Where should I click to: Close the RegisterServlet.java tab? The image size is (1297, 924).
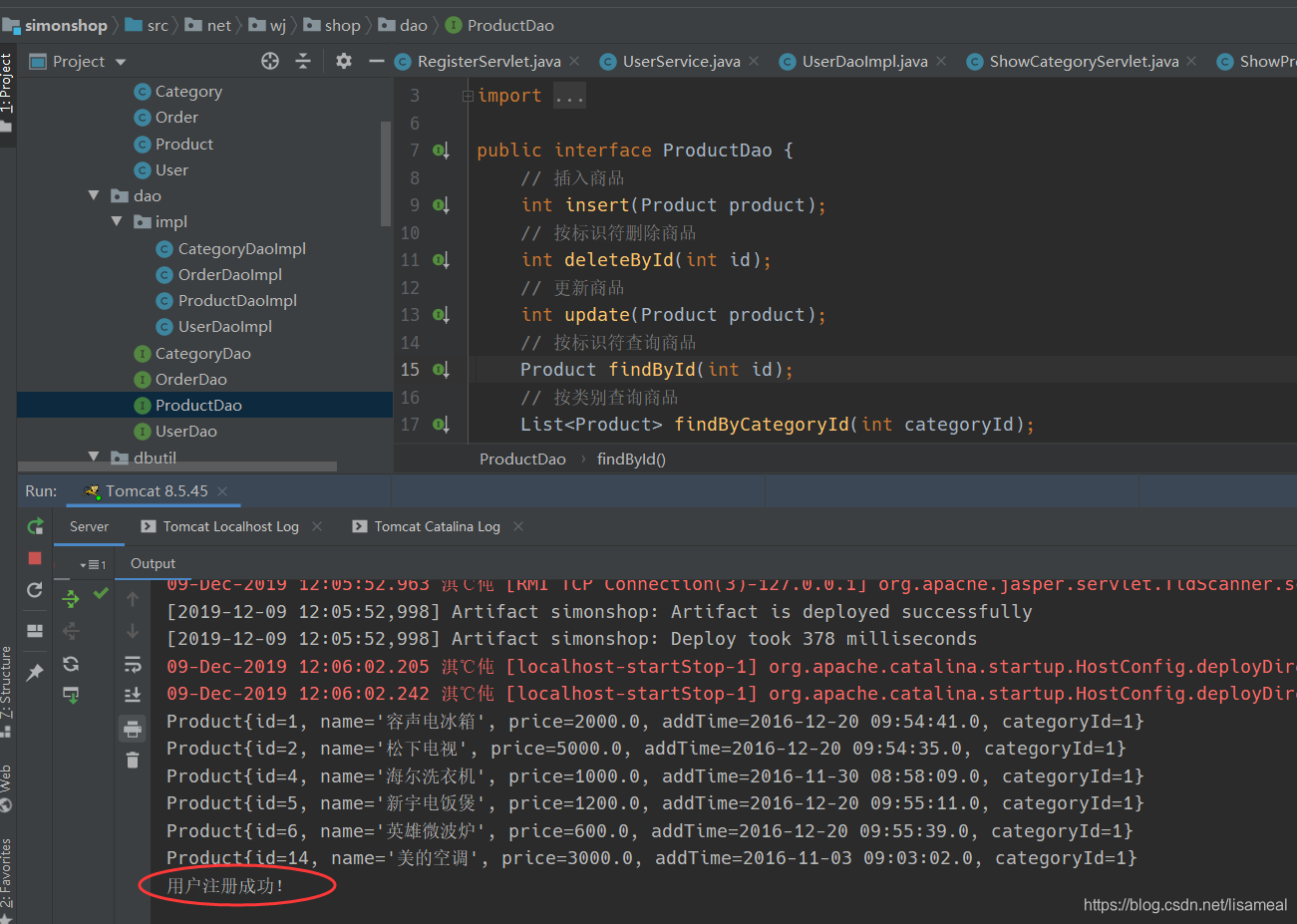coord(574,61)
